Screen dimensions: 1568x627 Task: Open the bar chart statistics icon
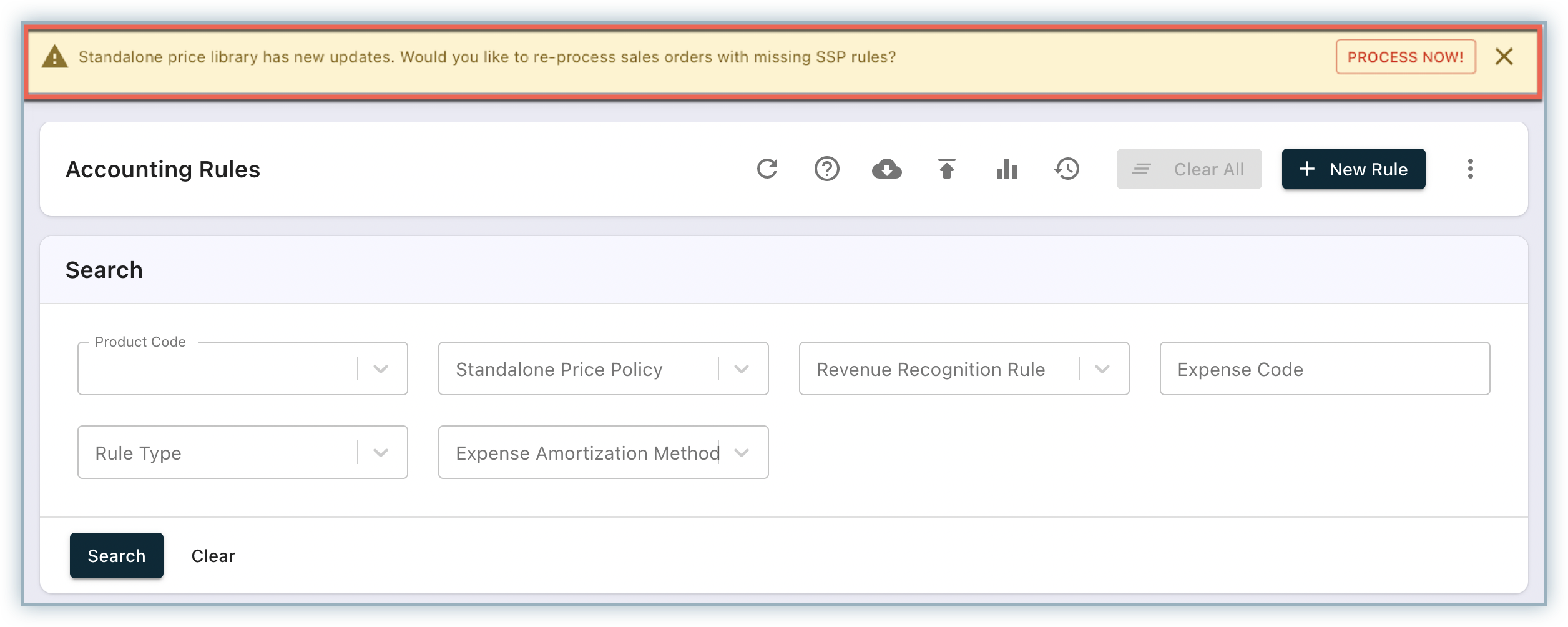point(1006,169)
